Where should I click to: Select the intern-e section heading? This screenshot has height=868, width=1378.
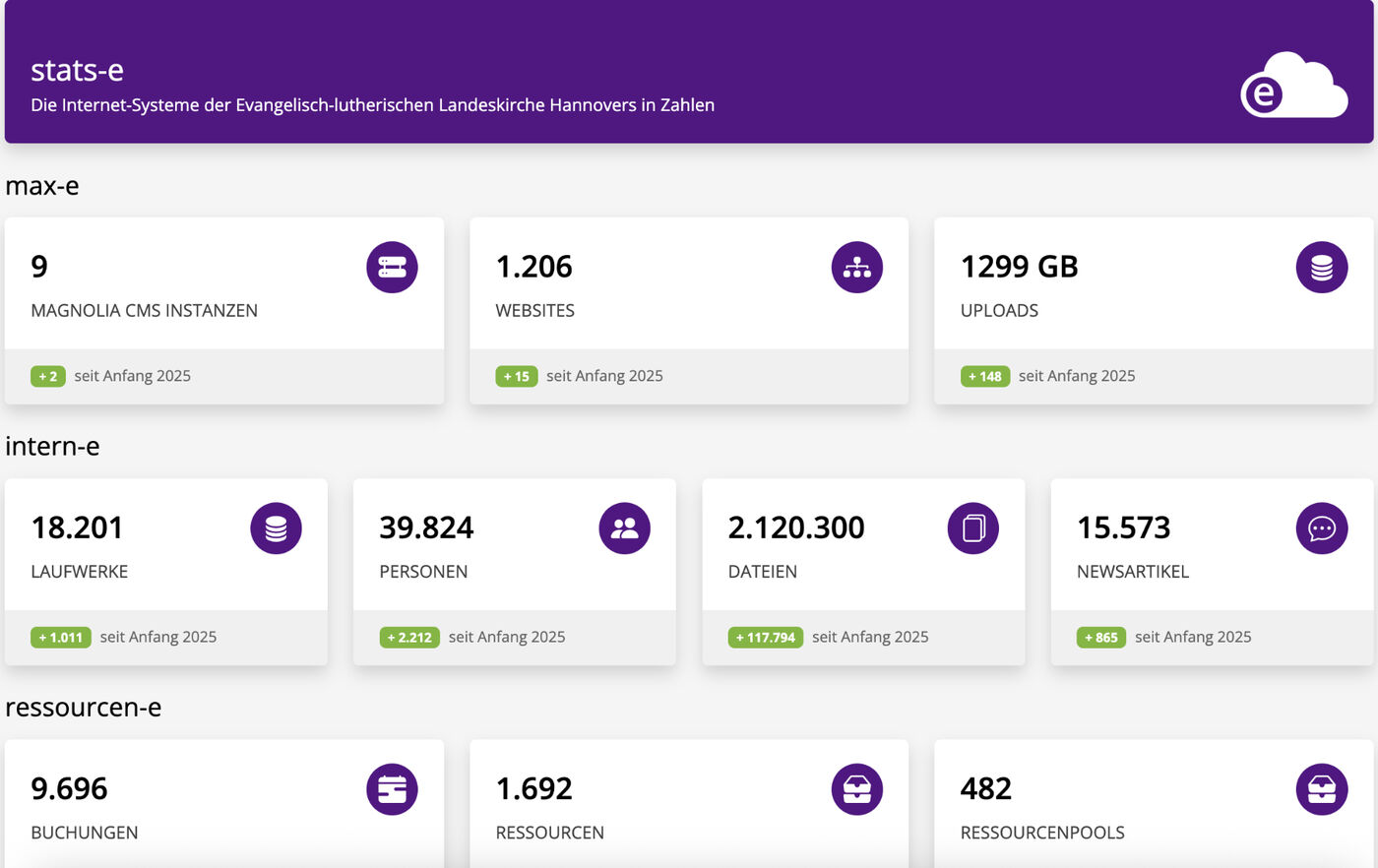[52, 447]
